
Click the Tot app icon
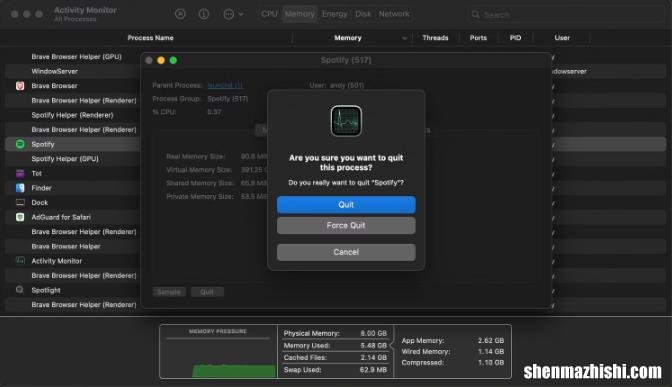pyautogui.click(x=20, y=173)
